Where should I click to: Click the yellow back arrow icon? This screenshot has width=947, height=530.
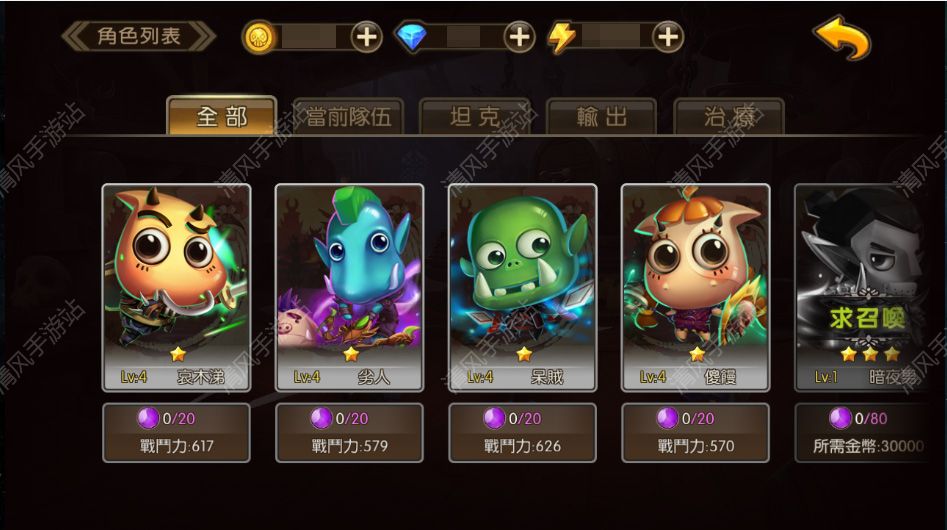(843, 39)
